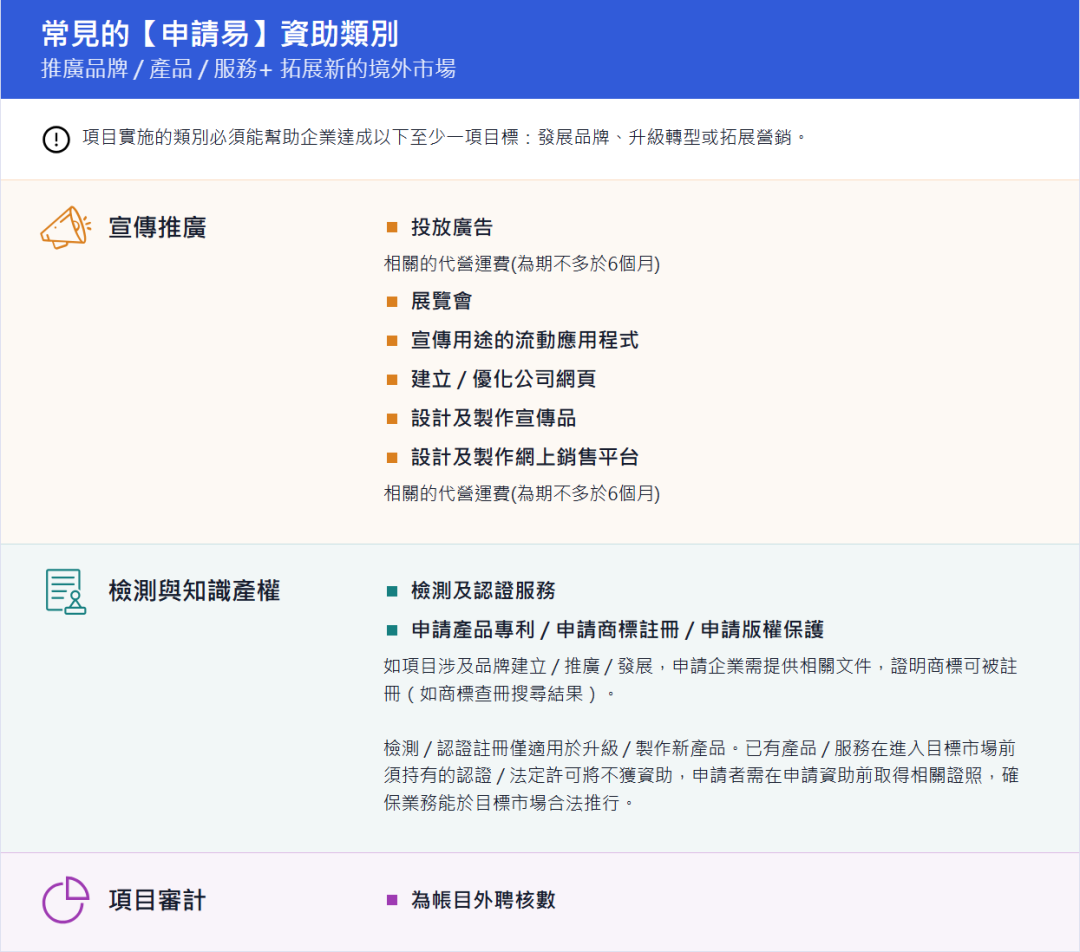The image size is (1080, 952).
Task: Click the 建立 / 優化公司網頁 item
Action: click(x=503, y=379)
